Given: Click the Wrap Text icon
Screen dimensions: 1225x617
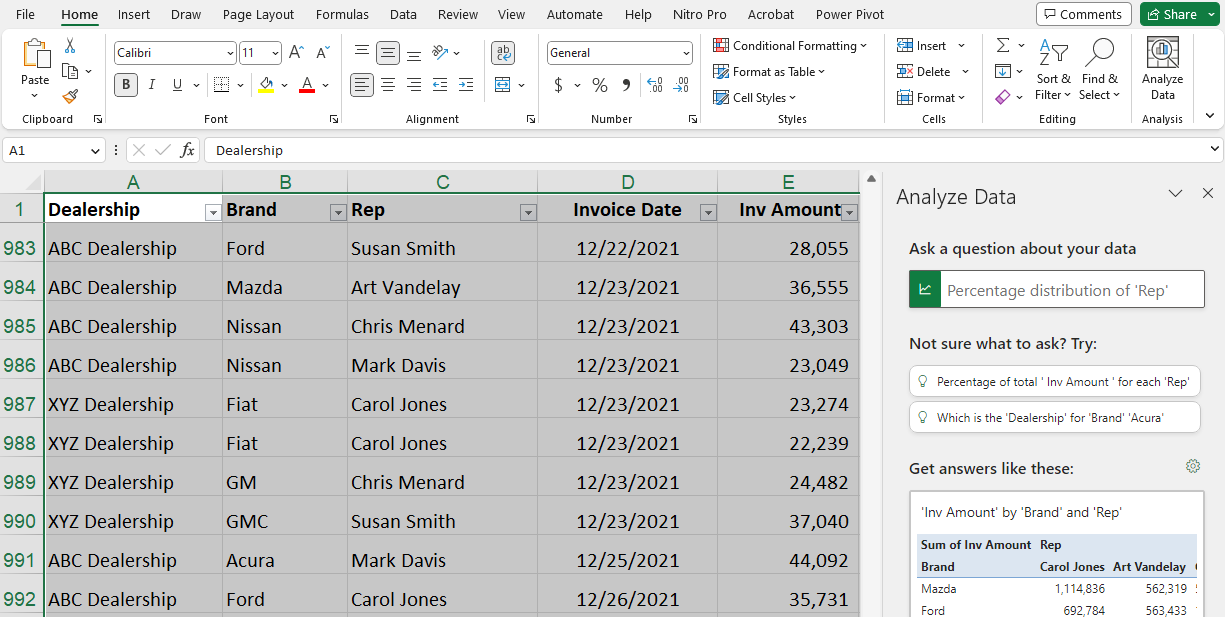Looking at the screenshot, I should [503, 53].
